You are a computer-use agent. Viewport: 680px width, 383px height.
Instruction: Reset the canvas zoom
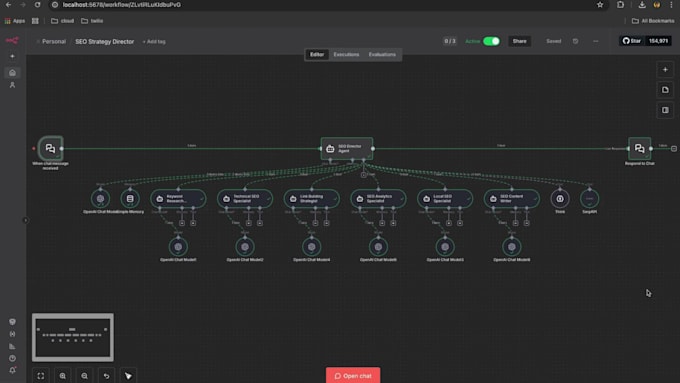point(106,376)
